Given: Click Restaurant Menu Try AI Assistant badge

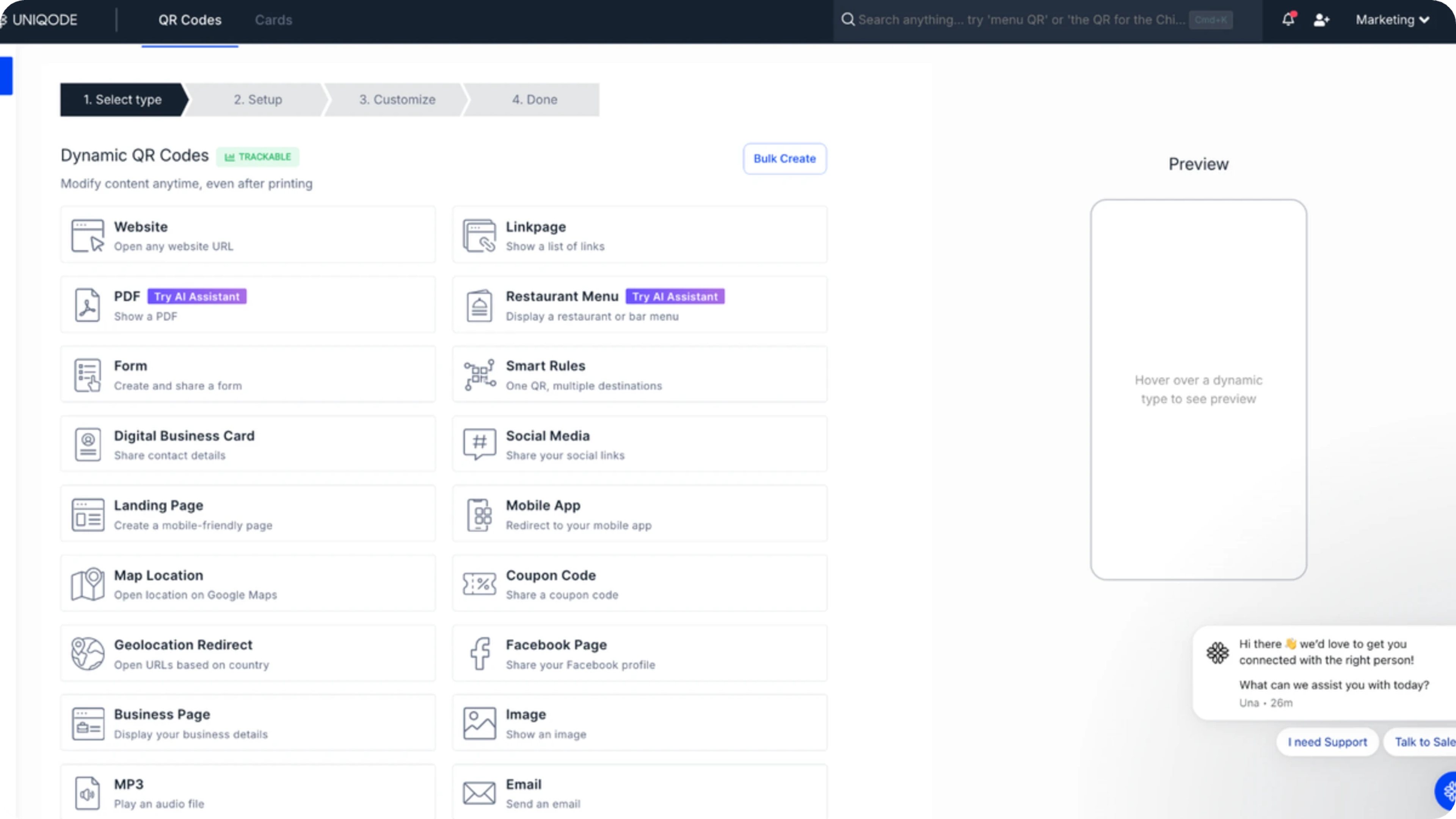Looking at the screenshot, I should [x=675, y=297].
